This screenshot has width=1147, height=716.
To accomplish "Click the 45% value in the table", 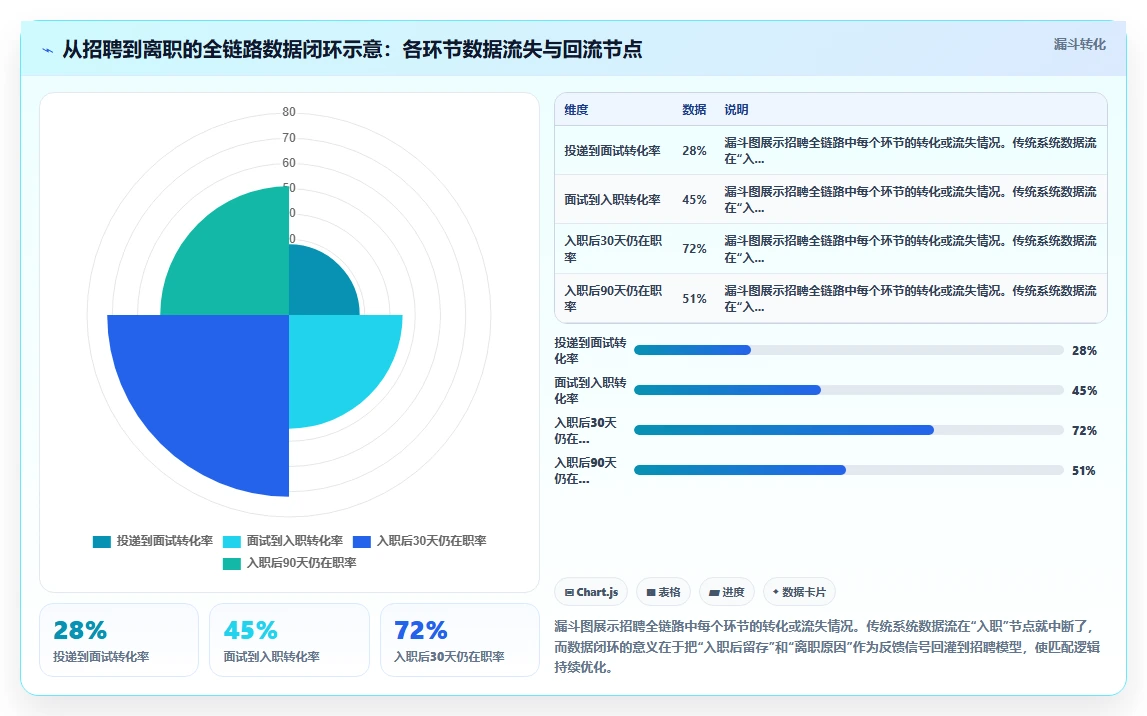I will click(694, 200).
